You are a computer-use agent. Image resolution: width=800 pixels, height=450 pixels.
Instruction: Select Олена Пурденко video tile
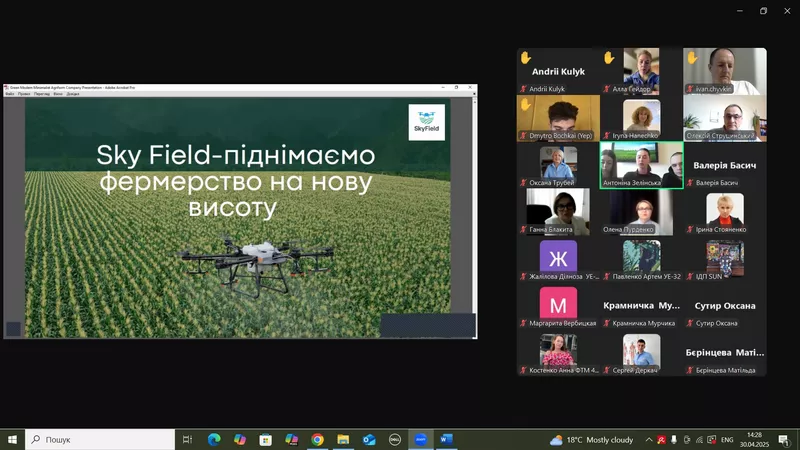tap(641, 212)
